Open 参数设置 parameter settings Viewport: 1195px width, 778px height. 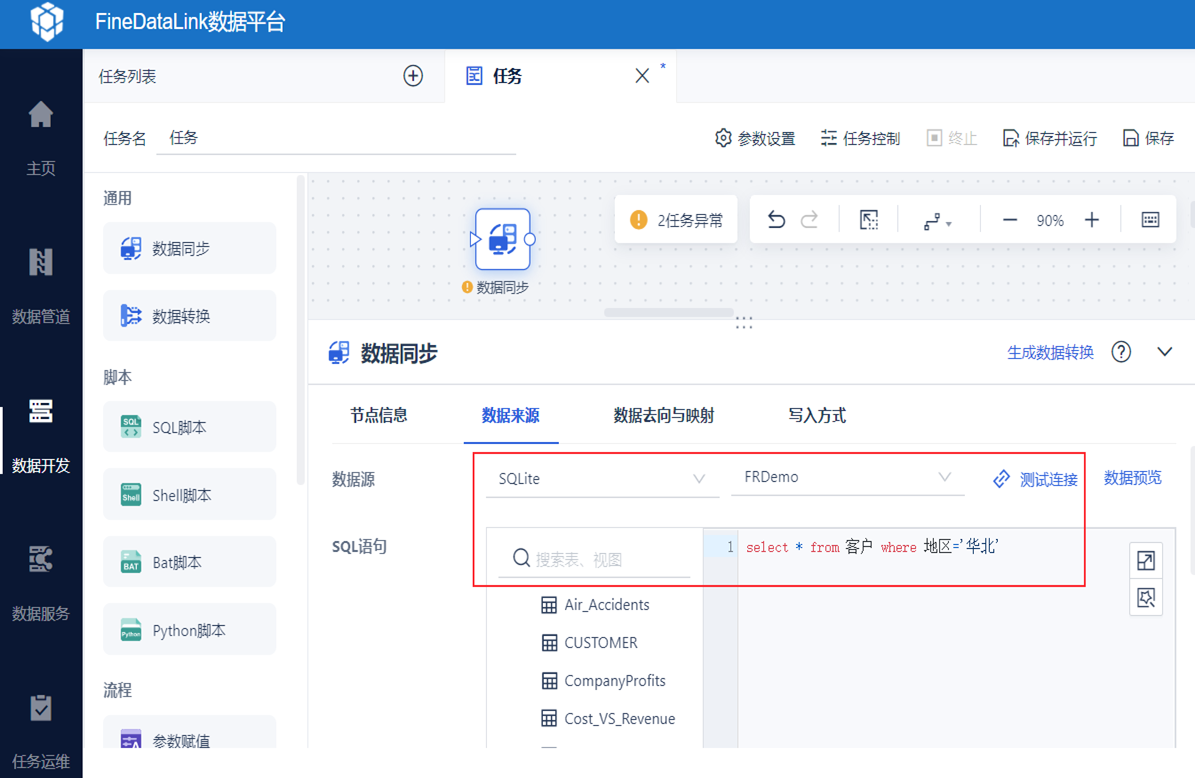(754, 138)
